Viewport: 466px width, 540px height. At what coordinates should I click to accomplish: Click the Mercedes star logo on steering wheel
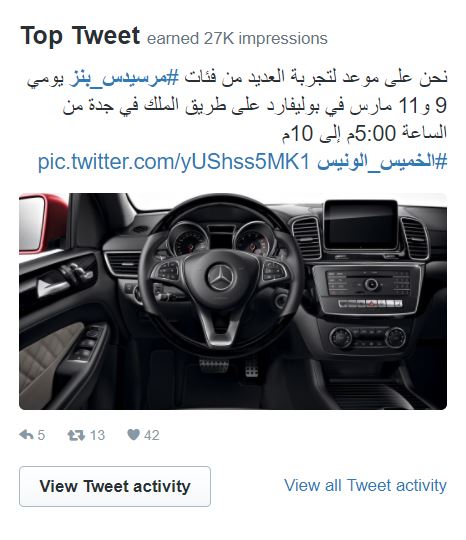[x=220, y=278]
